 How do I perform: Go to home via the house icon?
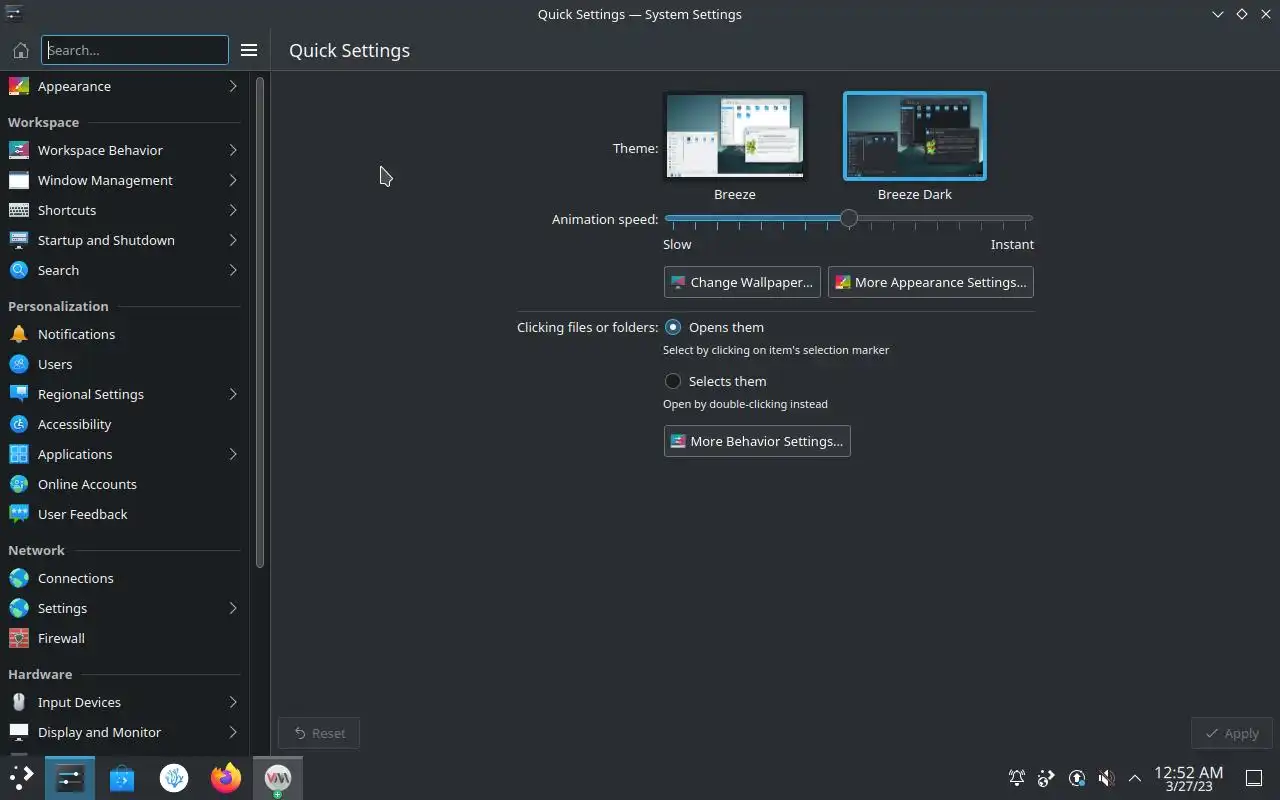tap(20, 50)
